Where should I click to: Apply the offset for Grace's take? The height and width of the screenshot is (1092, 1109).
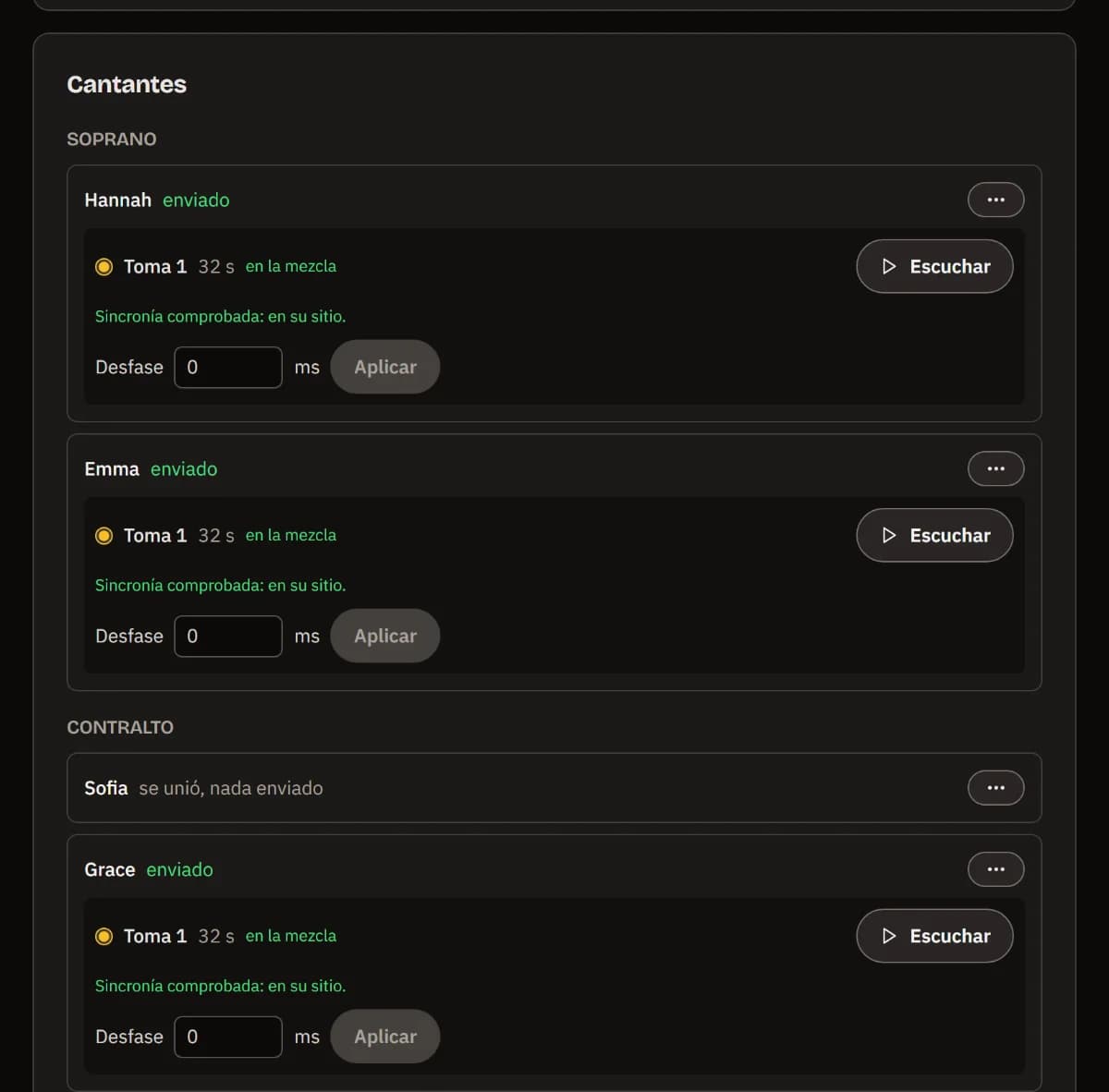[385, 1037]
